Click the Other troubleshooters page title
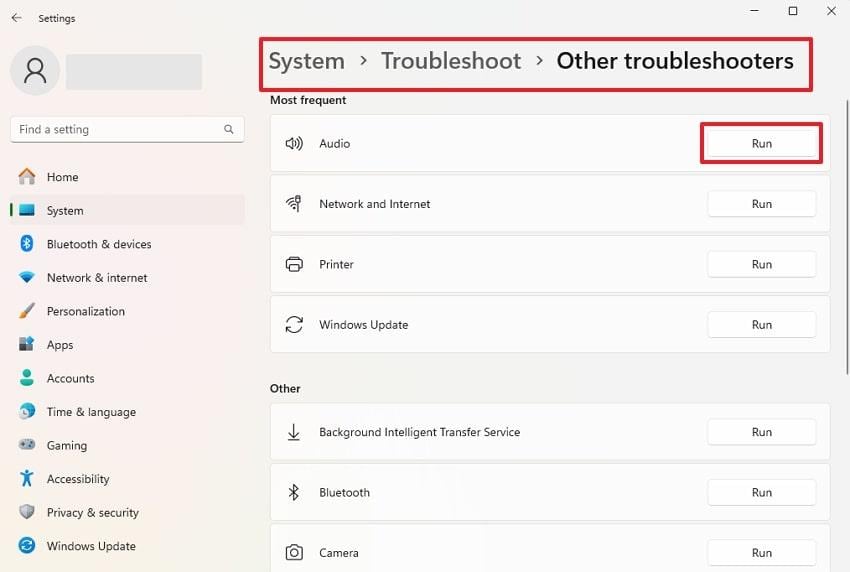 [675, 61]
